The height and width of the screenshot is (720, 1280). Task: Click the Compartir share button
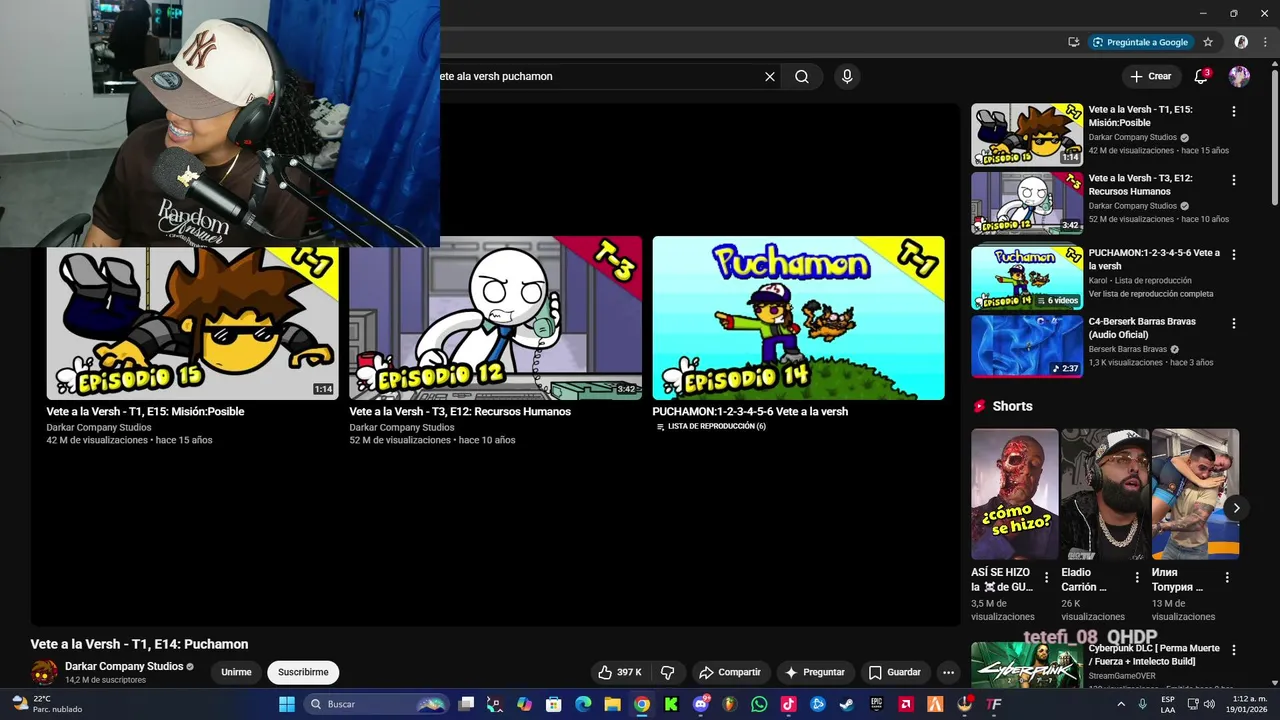click(729, 672)
